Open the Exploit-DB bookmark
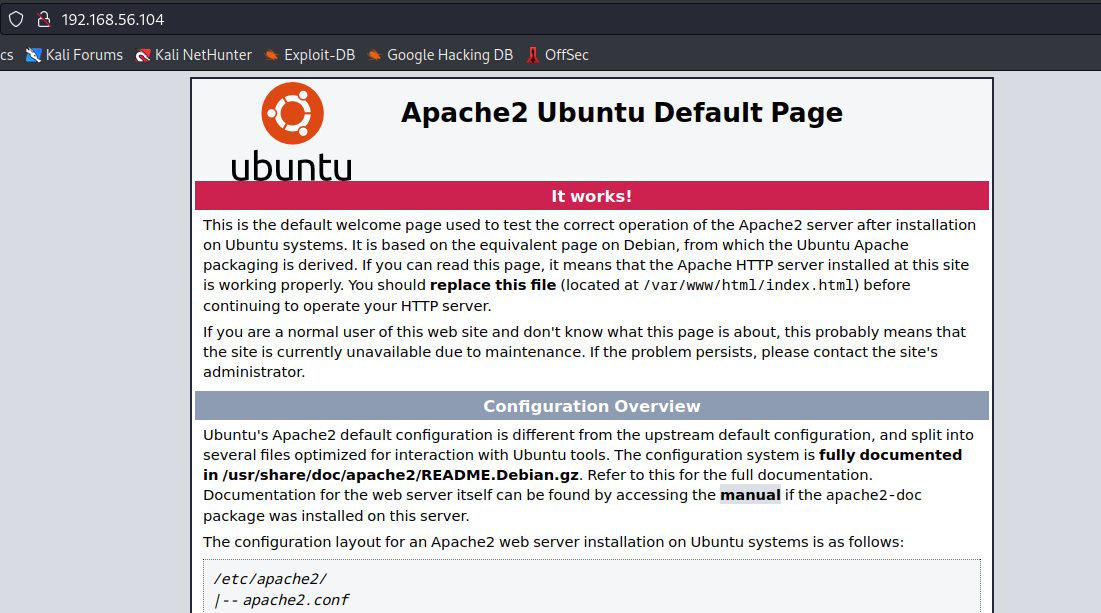The width and height of the screenshot is (1101, 613). click(310, 55)
